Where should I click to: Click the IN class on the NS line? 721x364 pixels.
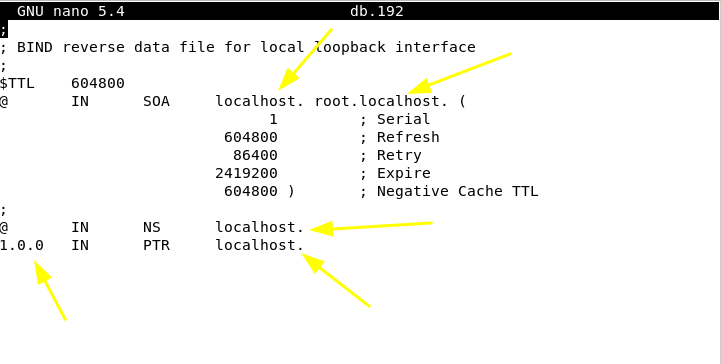pyautogui.click(x=80, y=227)
